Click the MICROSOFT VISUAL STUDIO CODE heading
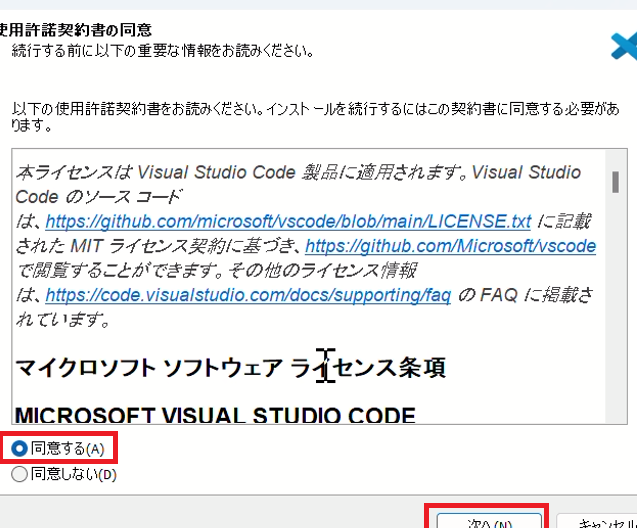The width and height of the screenshot is (637, 528). click(215, 414)
